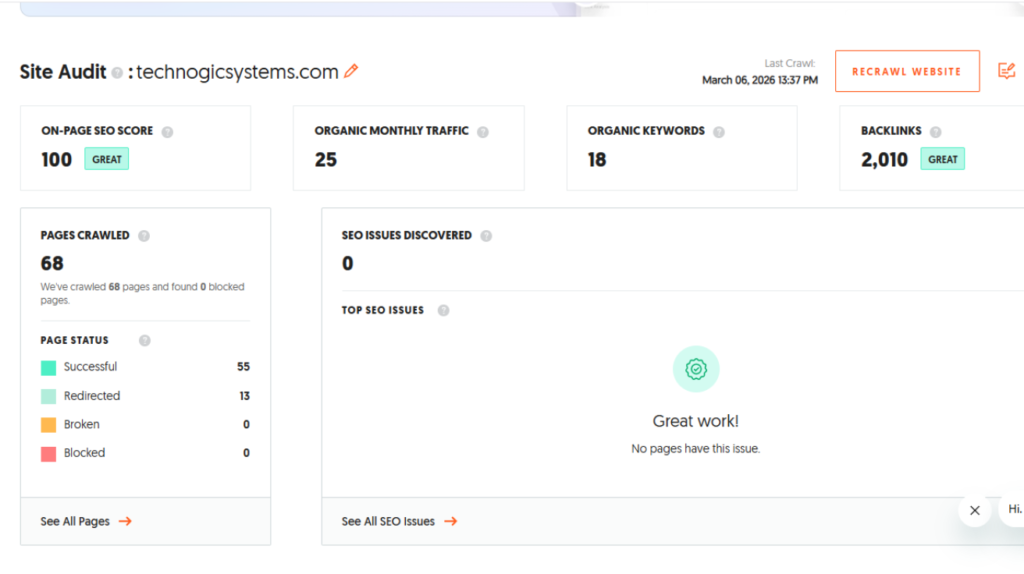Open the notes icon beside Recrawl Website

(x=1006, y=71)
